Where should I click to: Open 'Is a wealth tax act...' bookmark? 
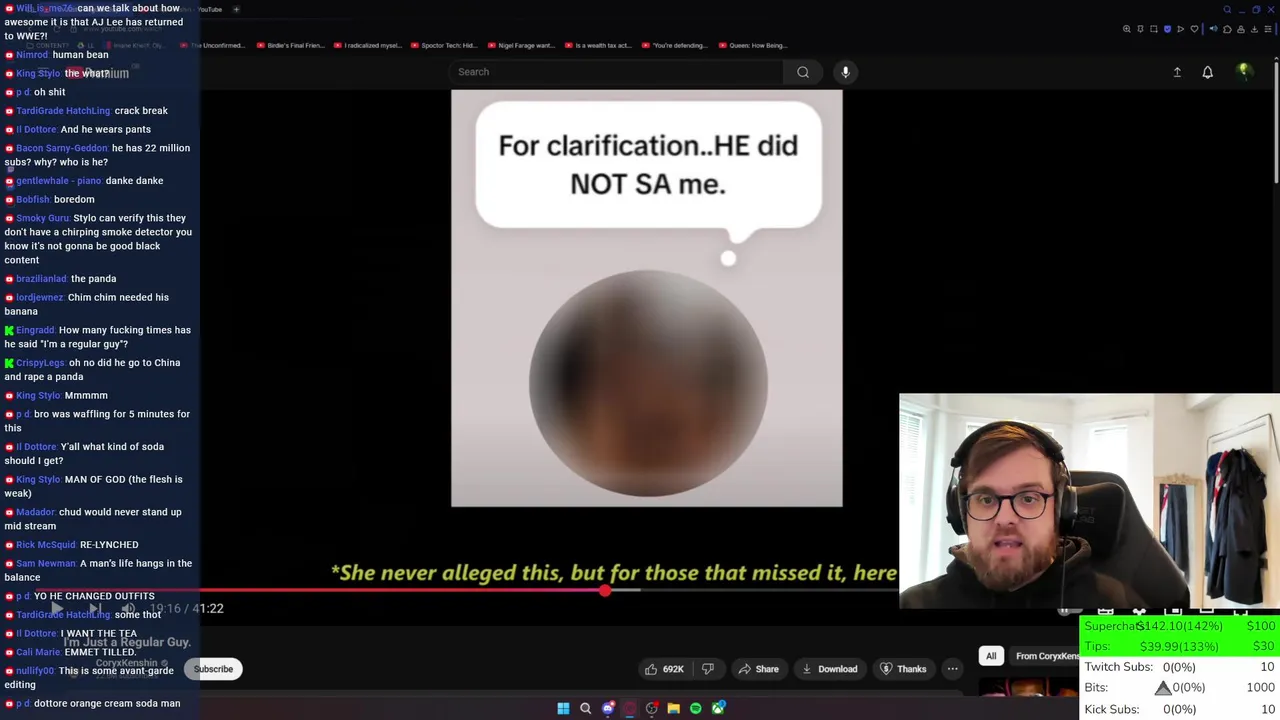pos(598,45)
